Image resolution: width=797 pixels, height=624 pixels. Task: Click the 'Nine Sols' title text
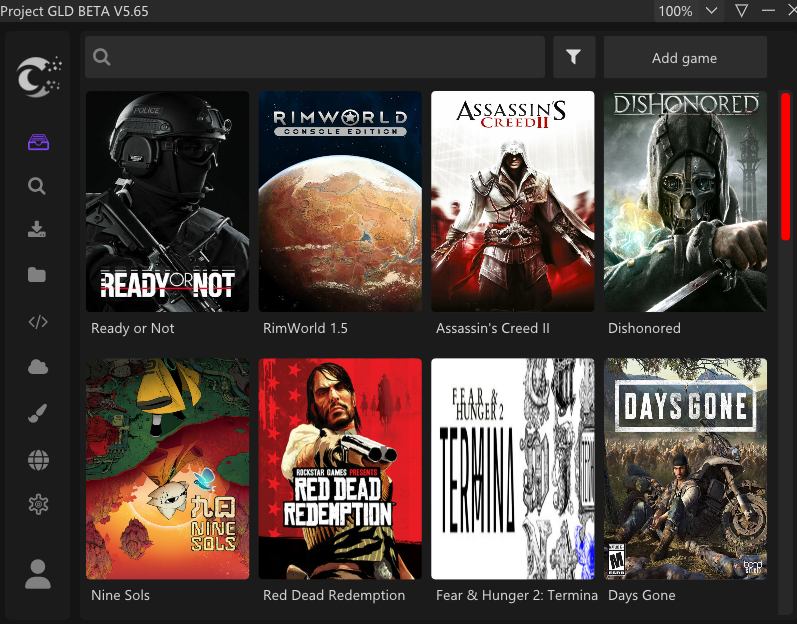120,595
